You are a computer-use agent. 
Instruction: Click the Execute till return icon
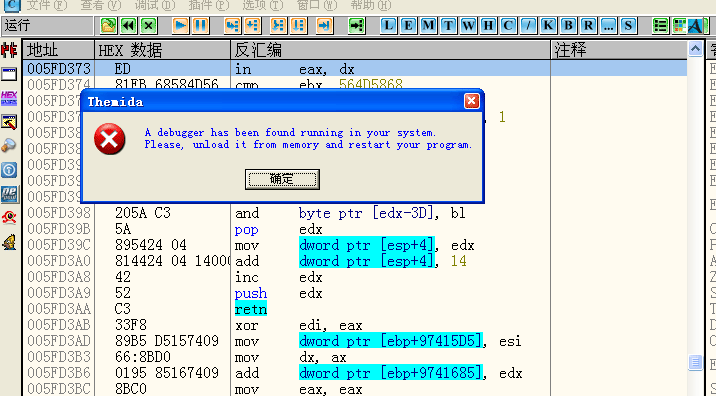(x=324, y=25)
